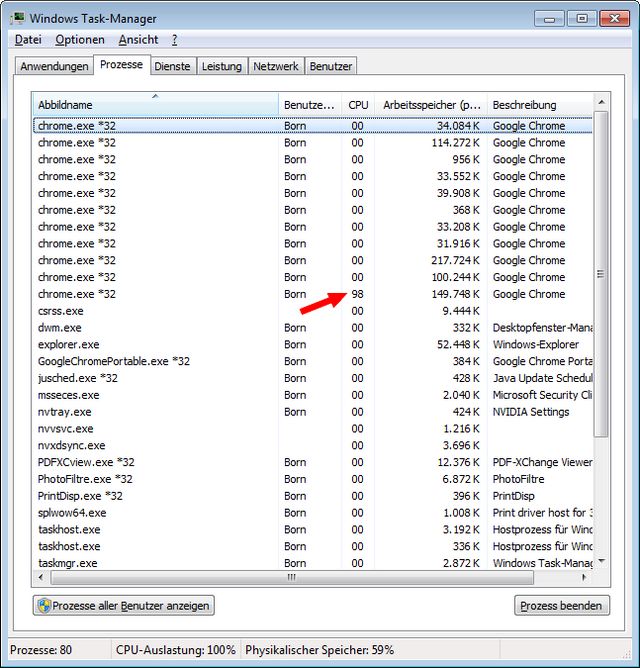Image resolution: width=640 pixels, height=668 pixels.
Task: Click the horizontal scrollbar left arrow
Action: [41, 578]
